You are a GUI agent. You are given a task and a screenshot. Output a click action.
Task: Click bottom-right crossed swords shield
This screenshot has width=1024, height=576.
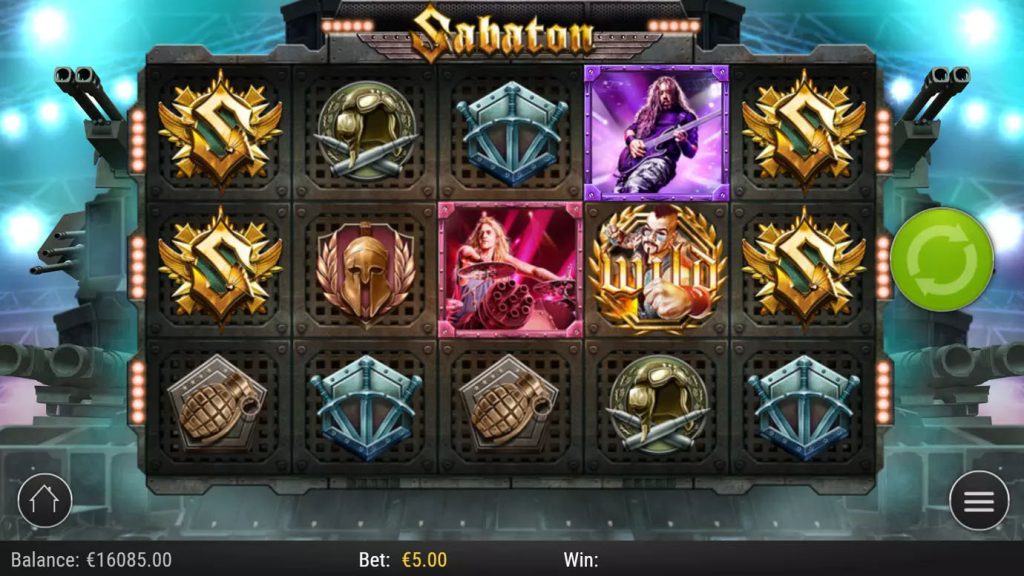tap(804, 408)
